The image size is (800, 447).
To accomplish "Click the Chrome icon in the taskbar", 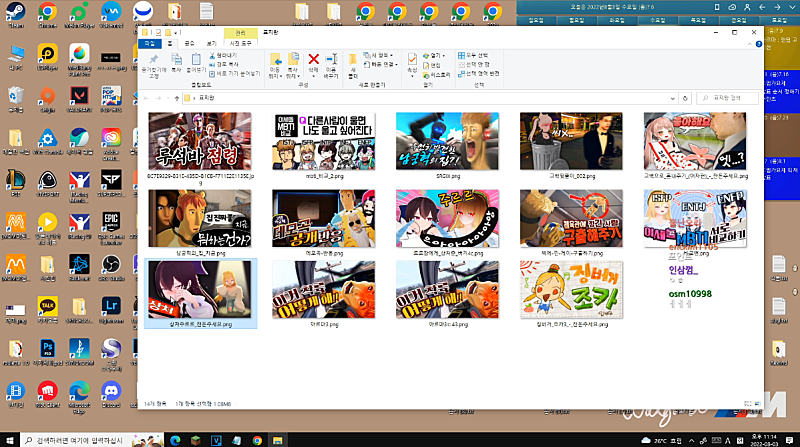I will coord(256,440).
